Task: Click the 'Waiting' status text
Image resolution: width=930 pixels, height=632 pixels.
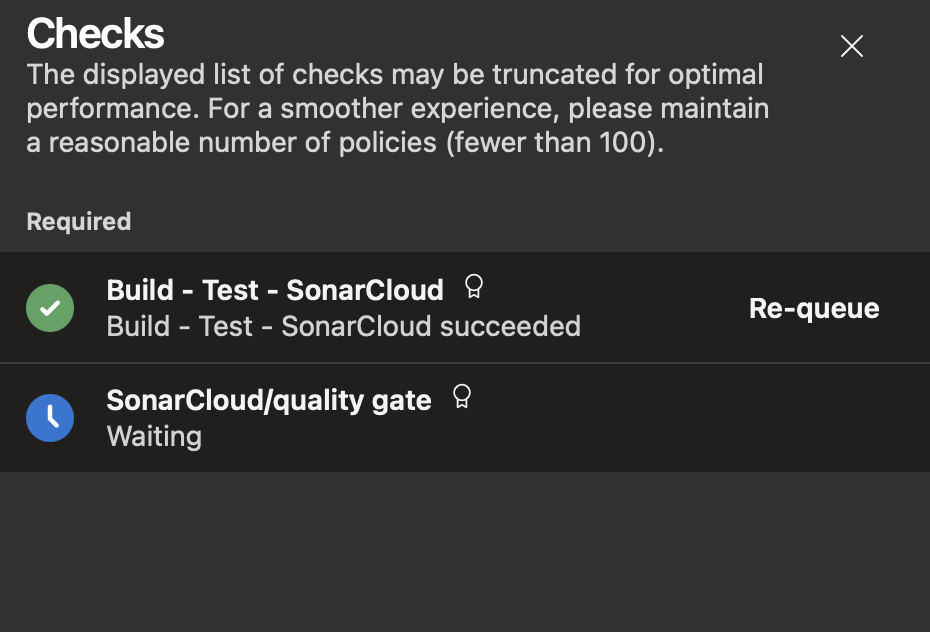Action: pos(154,436)
